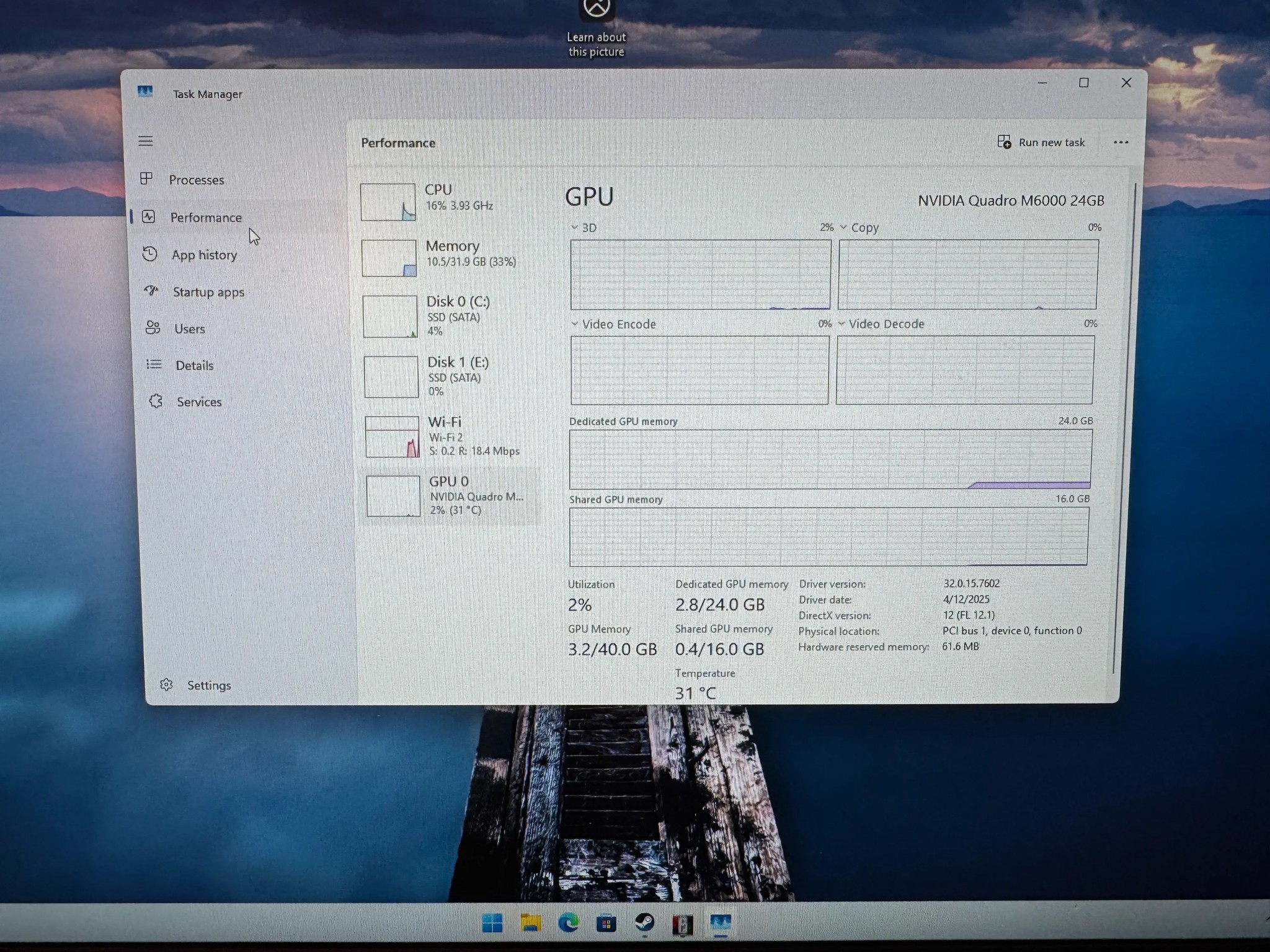This screenshot has width=1270, height=952.
Task: Collapse the Video Decode section
Action: pos(841,324)
